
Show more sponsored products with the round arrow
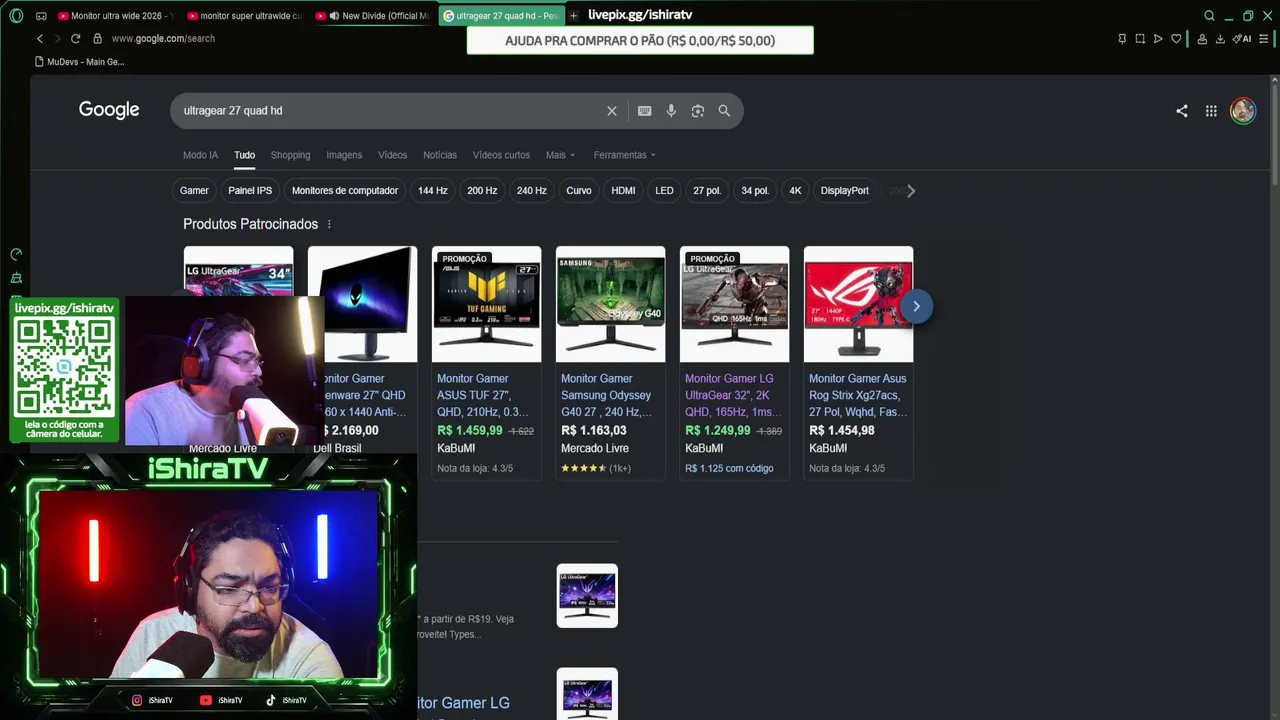click(x=916, y=306)
